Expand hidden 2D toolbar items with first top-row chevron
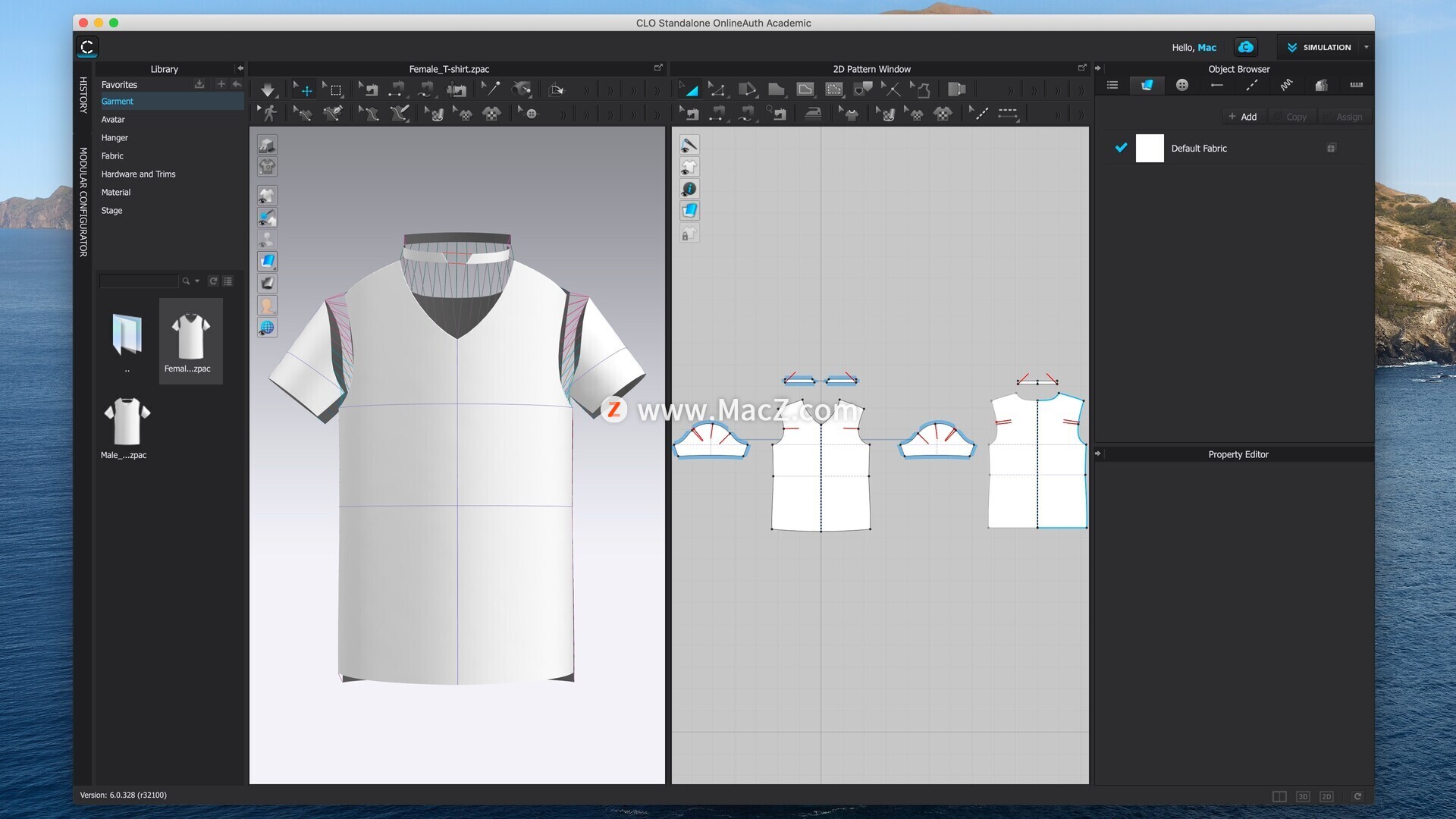 [x=1009, y=90]
